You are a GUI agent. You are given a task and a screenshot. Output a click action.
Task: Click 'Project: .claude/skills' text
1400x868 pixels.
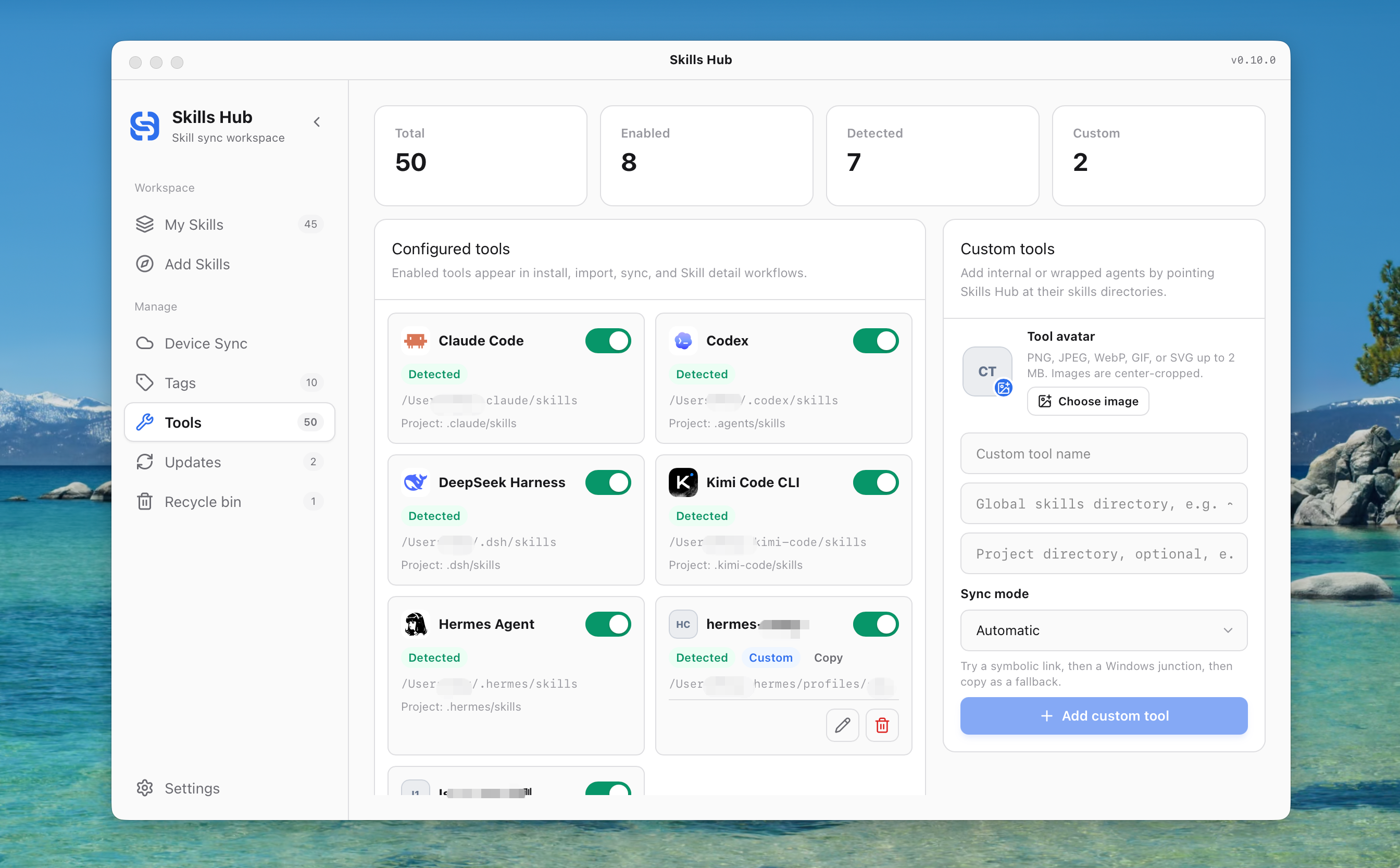tap(458, 424)
